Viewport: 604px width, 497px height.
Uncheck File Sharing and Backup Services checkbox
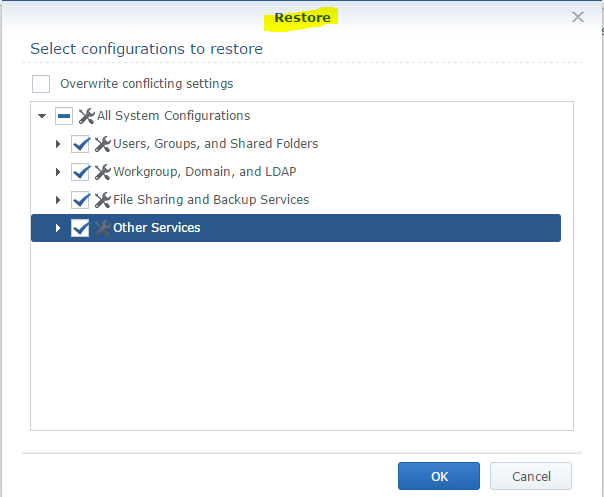[81, 200]
